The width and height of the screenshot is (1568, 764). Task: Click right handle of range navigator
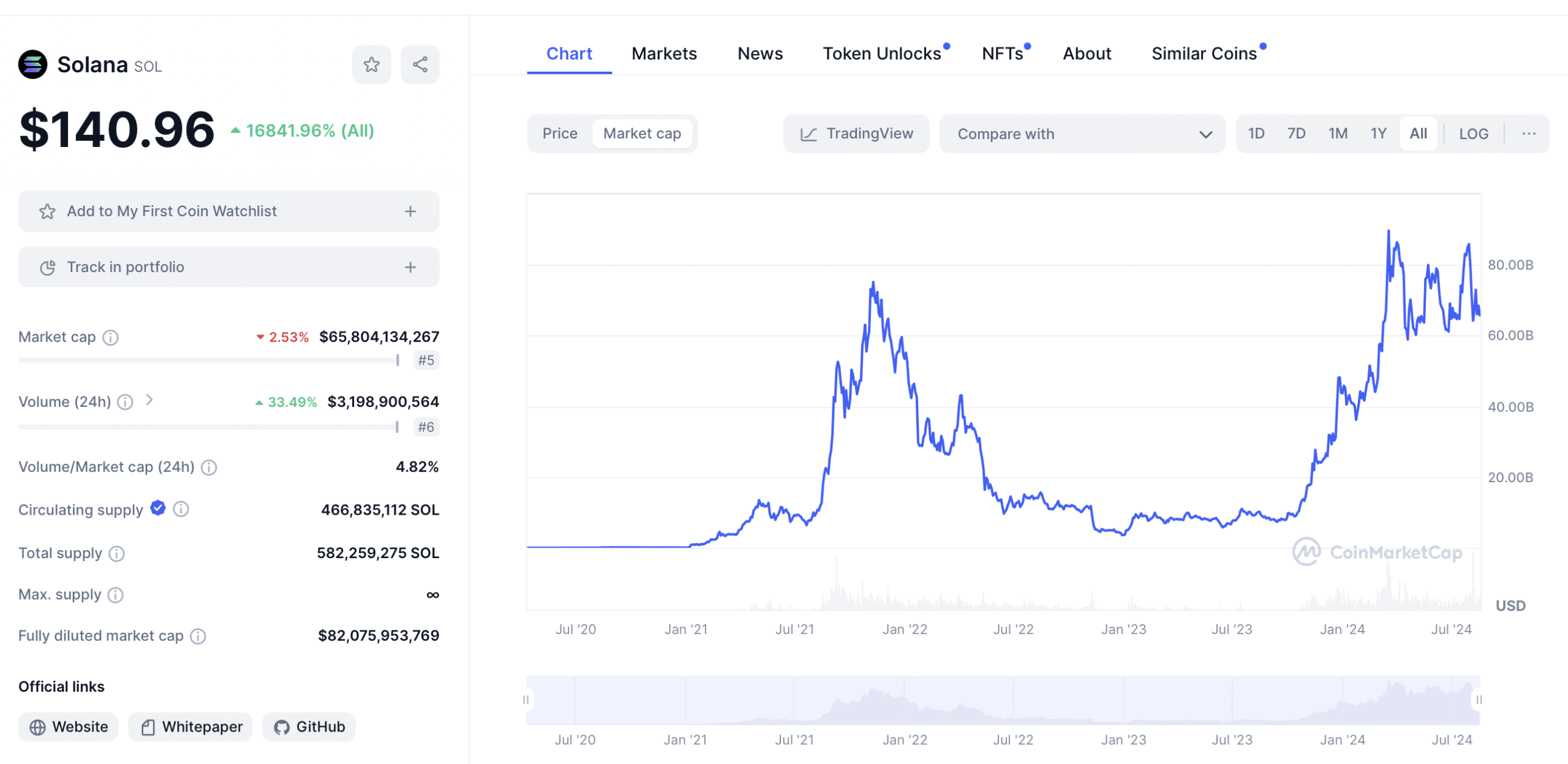tap(1479, 700)
